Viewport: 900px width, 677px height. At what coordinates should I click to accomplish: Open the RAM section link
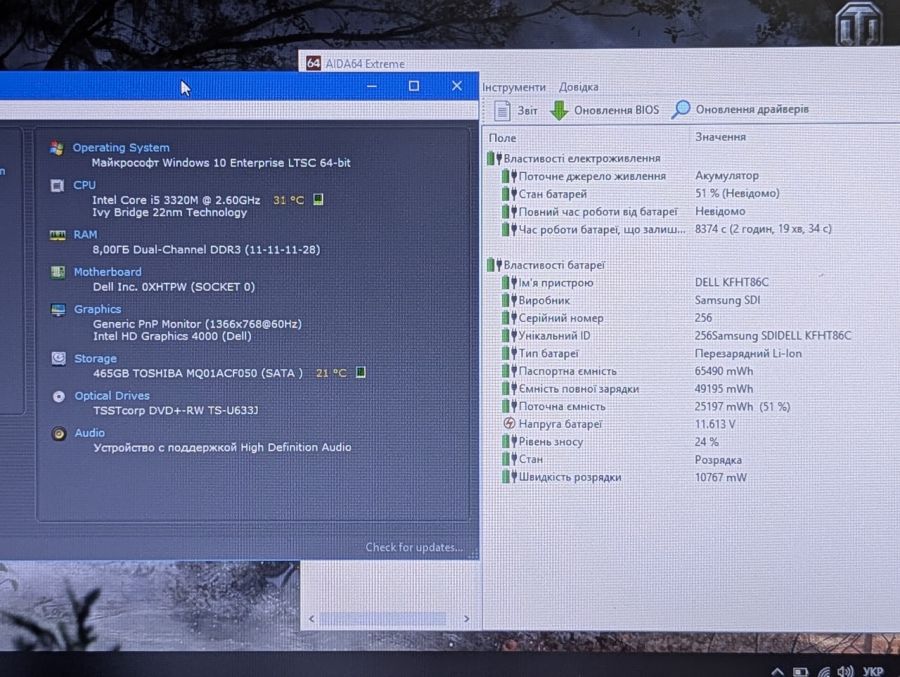tap(85, 234)
